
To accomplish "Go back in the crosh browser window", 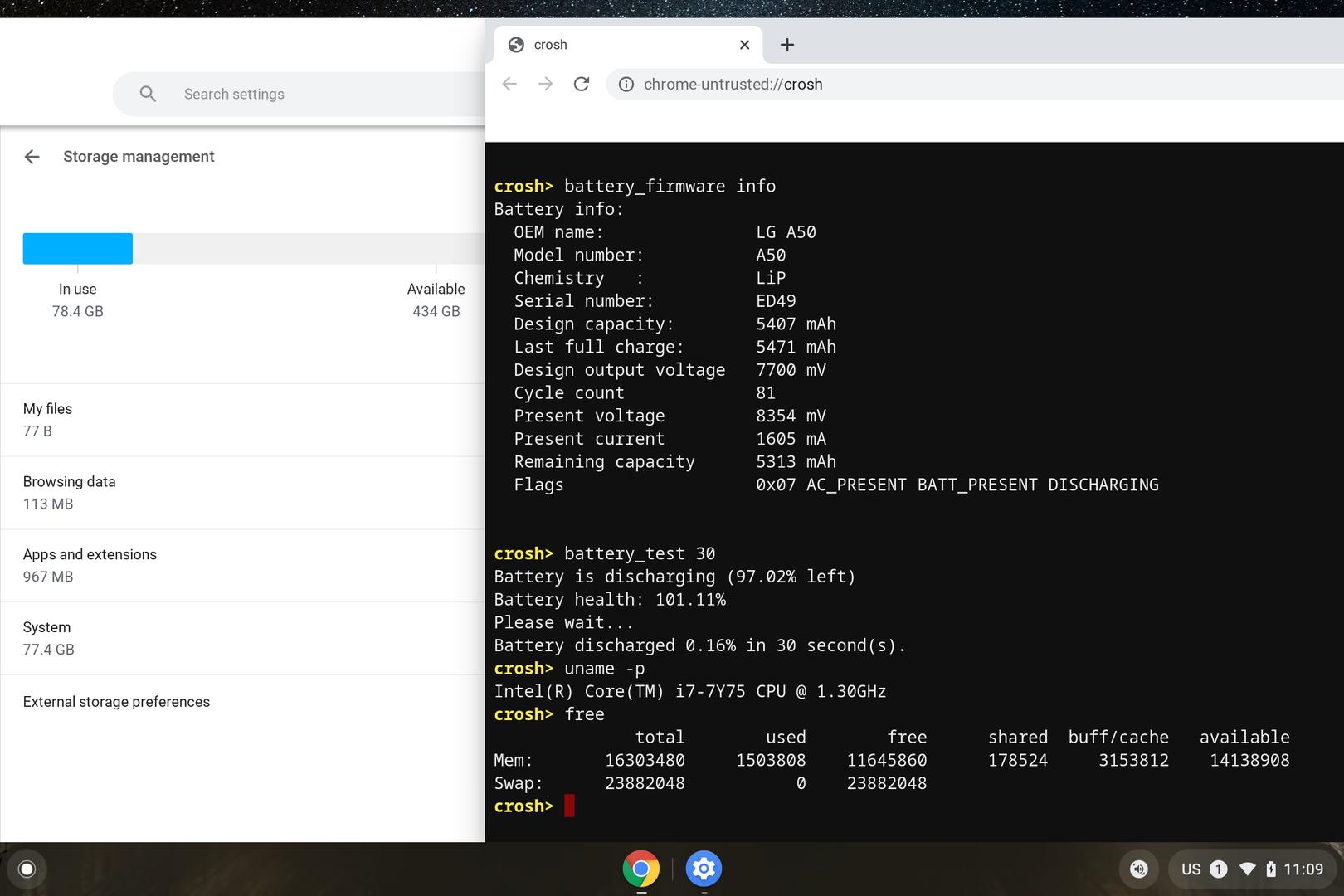I will click(509, 84).
